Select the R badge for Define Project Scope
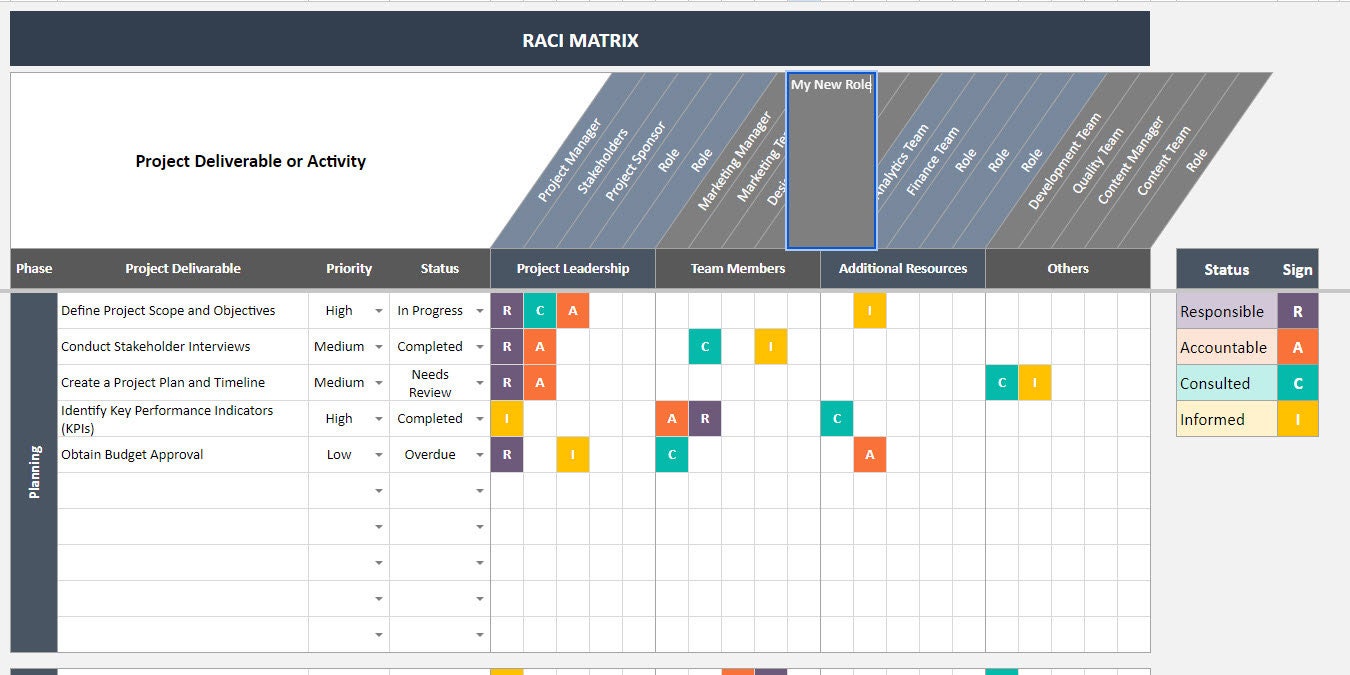 pos(507,310)
